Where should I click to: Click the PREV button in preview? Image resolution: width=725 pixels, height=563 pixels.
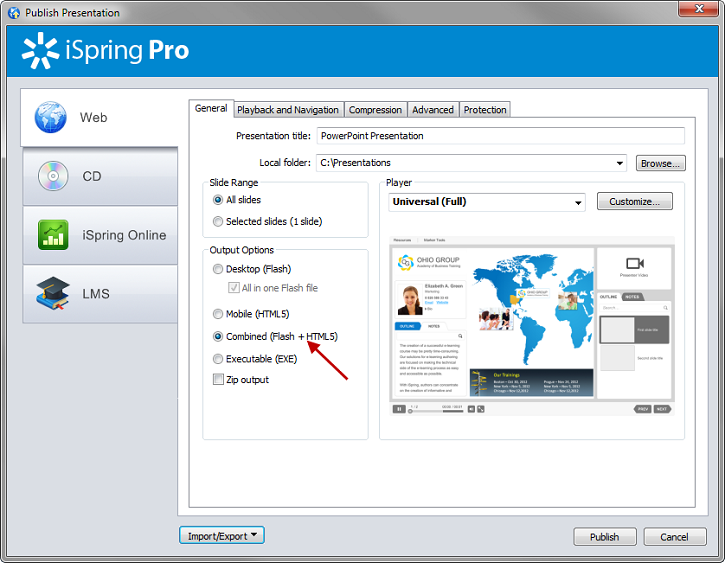tap(643, 409)
